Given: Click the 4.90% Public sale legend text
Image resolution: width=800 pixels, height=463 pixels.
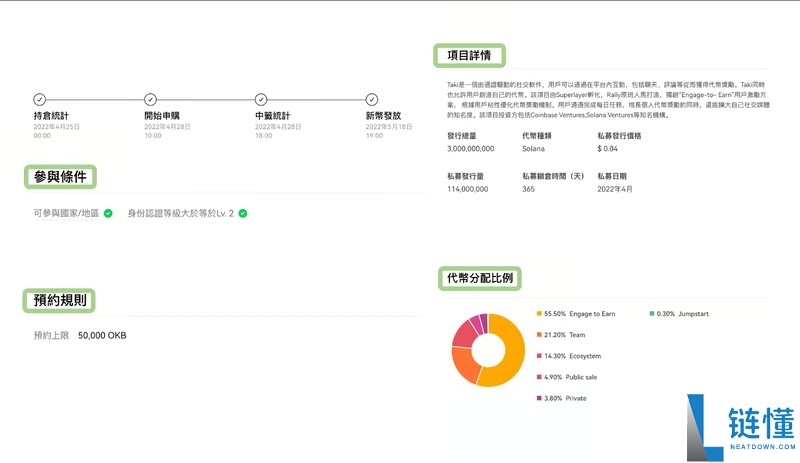Looking at the screenshot, I should (570, 377).
